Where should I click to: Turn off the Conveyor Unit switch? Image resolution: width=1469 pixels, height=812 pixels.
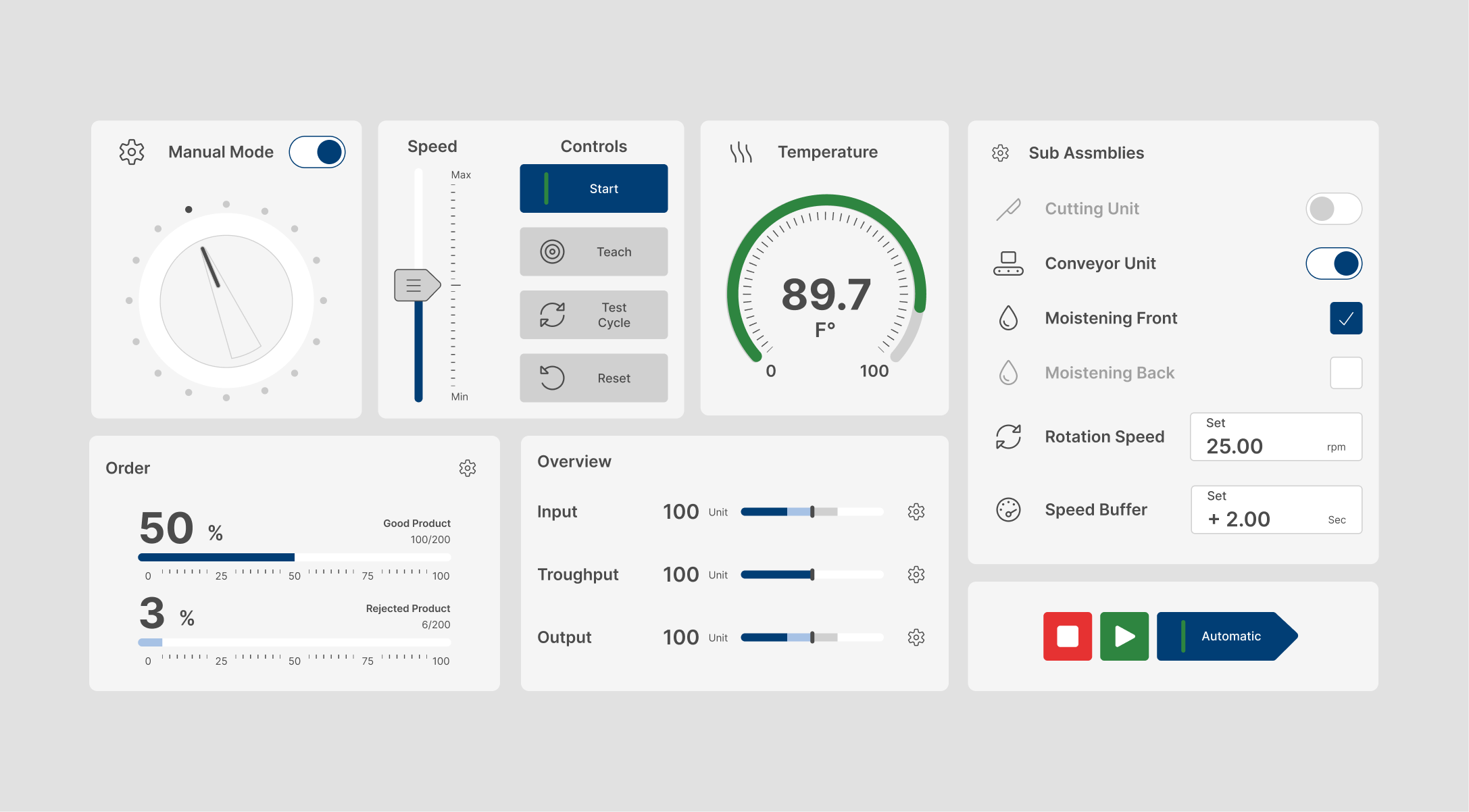pos(1333,263)
